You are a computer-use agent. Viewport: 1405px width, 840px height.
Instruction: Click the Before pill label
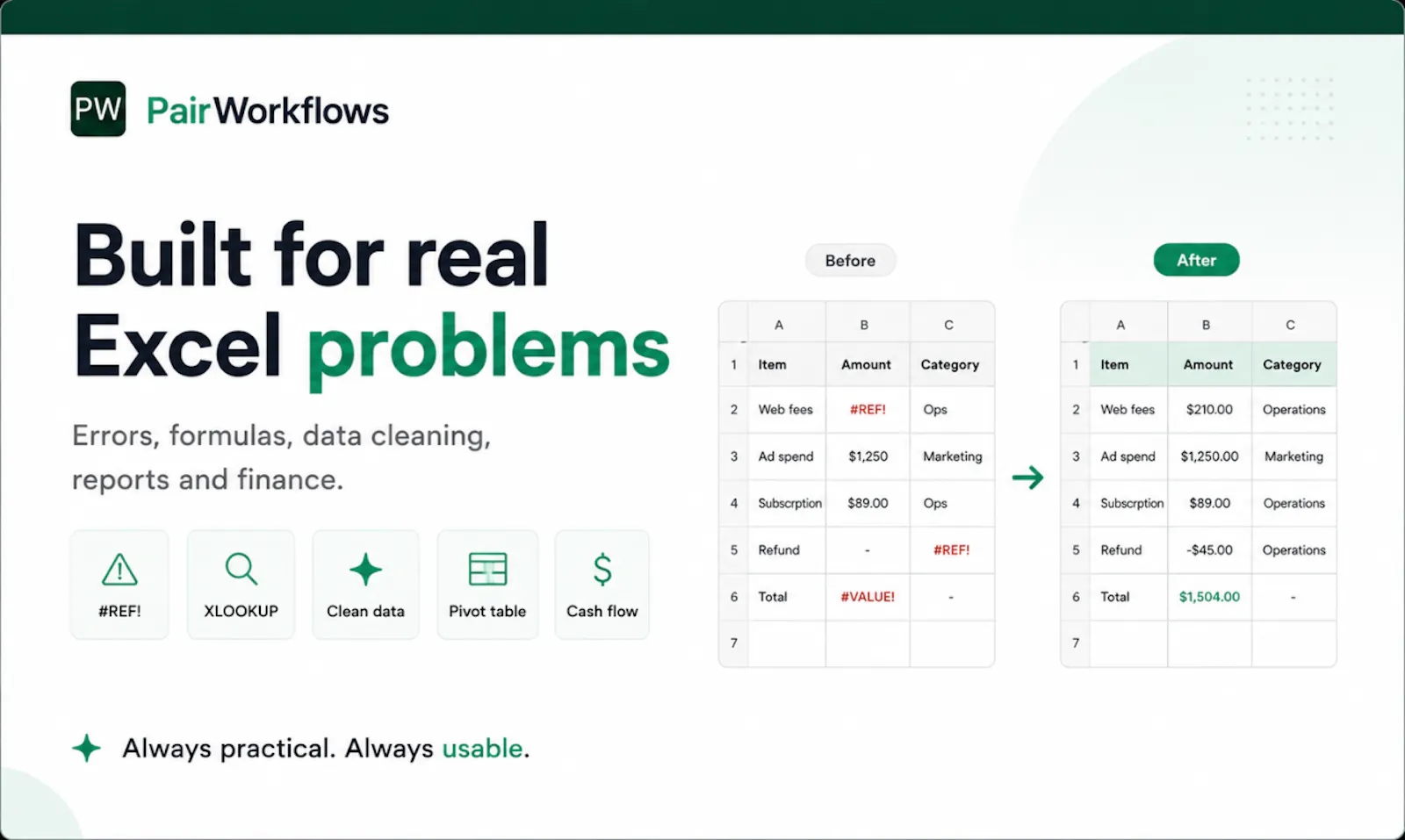[850, 261]
